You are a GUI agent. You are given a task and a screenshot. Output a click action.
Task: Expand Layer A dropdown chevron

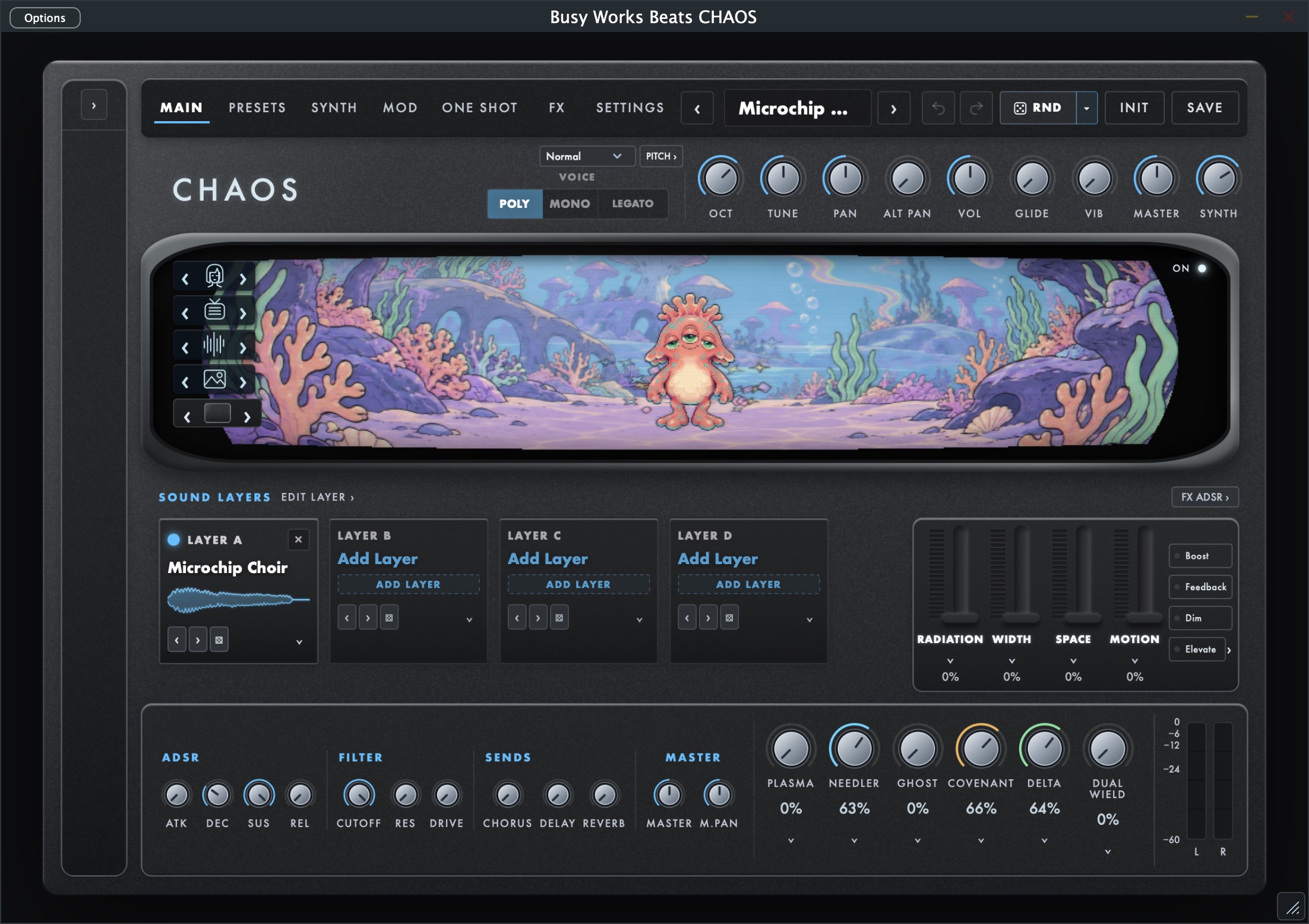pos(299,642)
